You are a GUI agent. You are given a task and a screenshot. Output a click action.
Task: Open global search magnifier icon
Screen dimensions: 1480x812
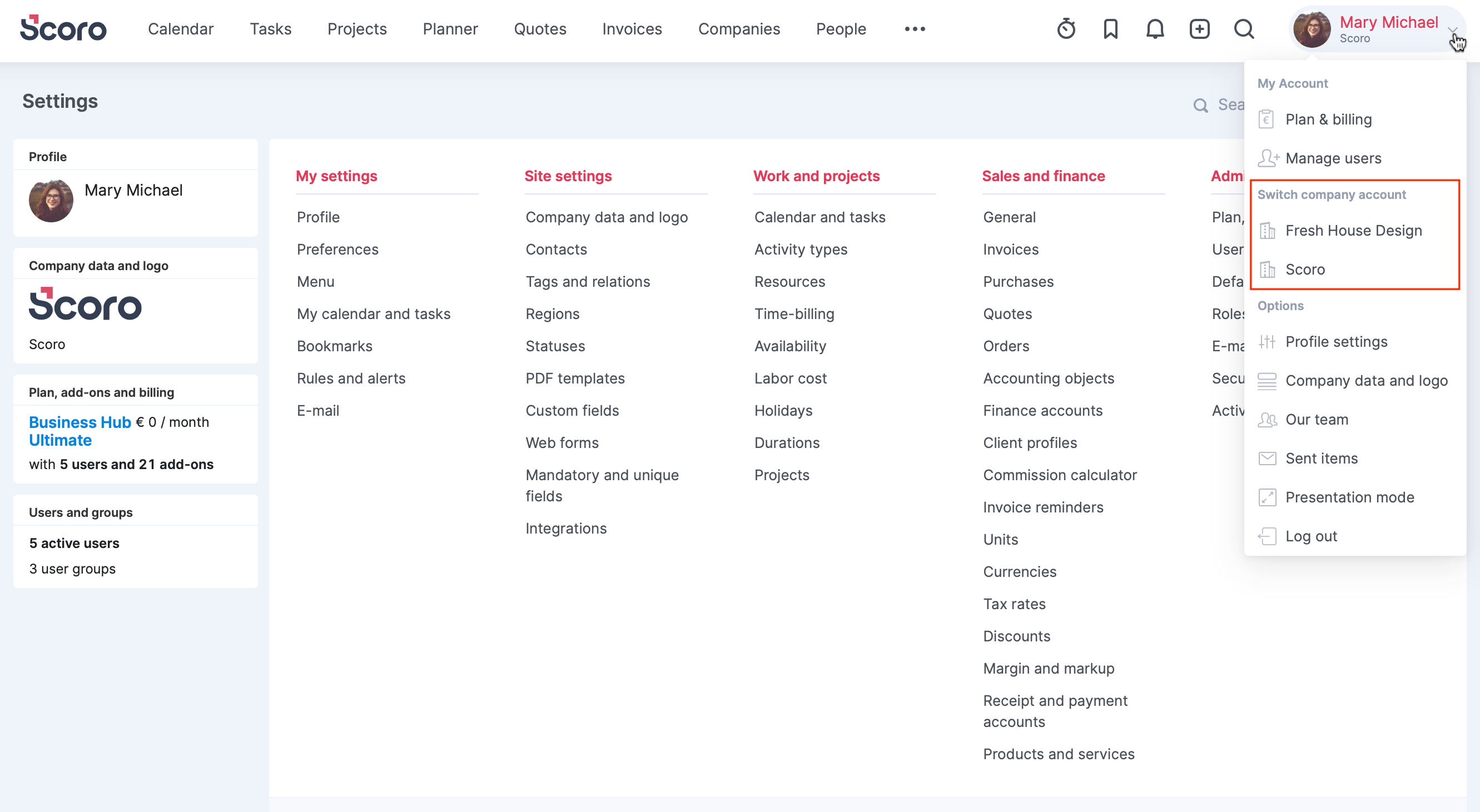click(x=1244, y=29)
